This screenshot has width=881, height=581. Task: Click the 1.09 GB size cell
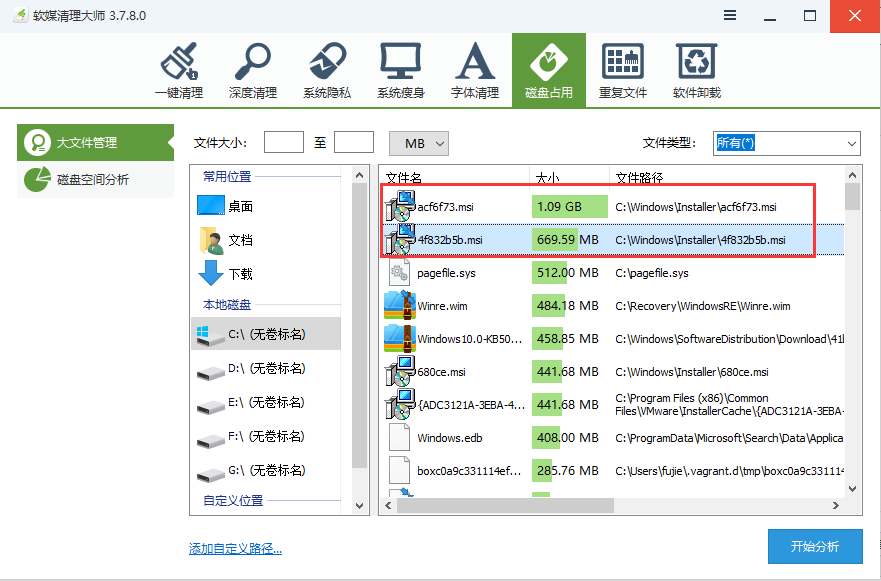point(569,207)
